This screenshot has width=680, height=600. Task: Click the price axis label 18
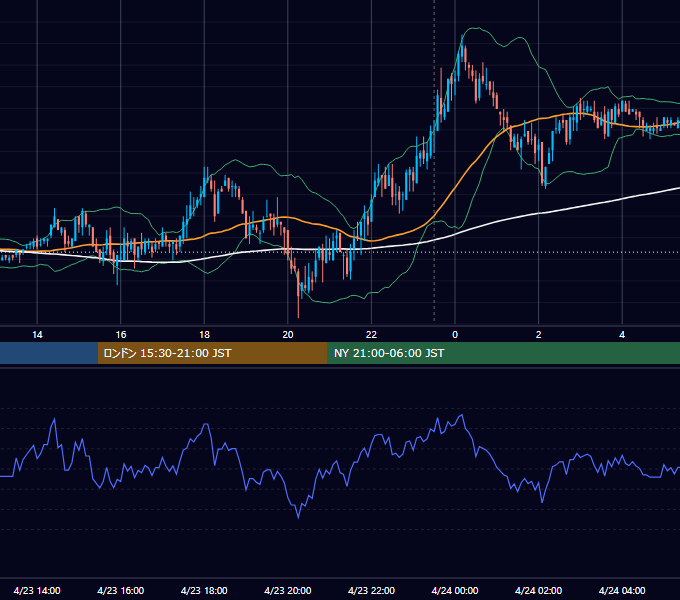[x=204, y=335]
